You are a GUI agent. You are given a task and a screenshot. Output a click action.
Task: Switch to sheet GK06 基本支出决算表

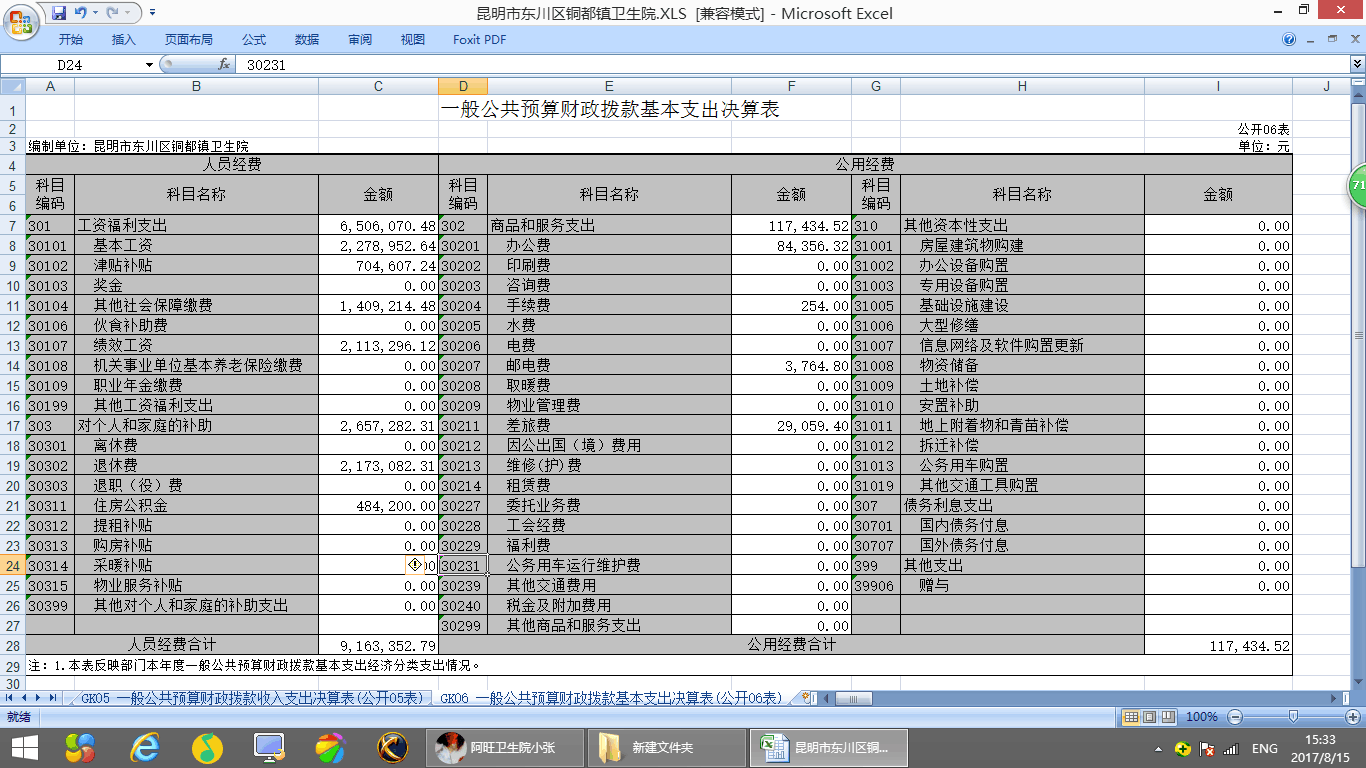click(611, 697)
